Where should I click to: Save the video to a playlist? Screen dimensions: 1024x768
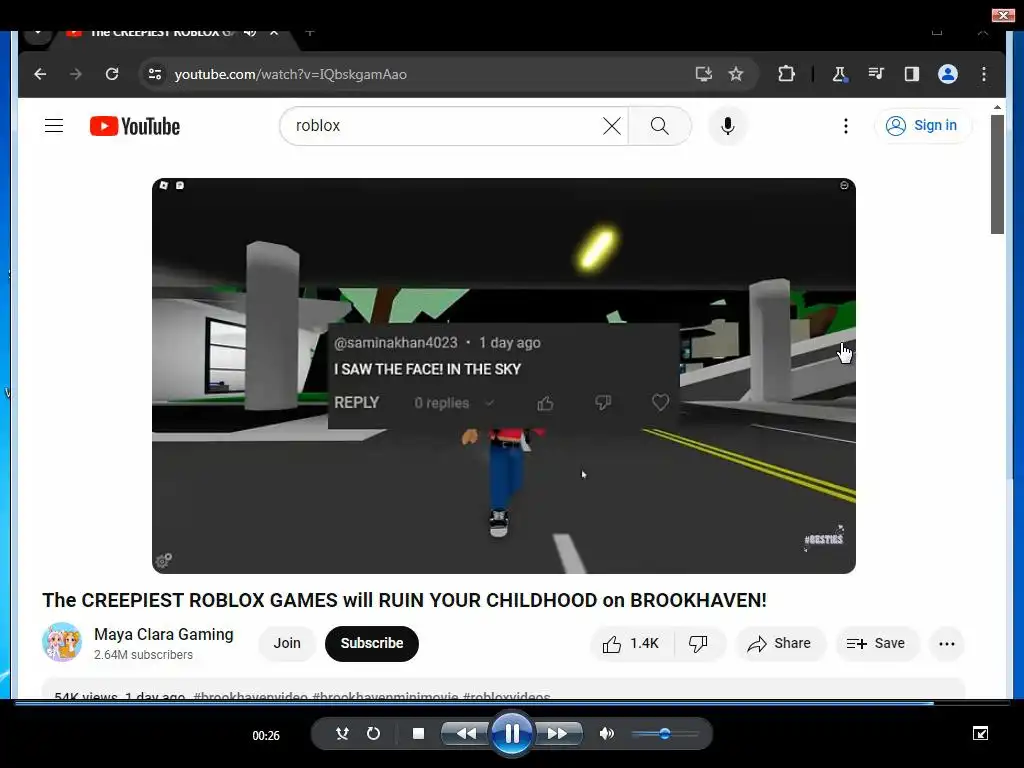(876, 644)
